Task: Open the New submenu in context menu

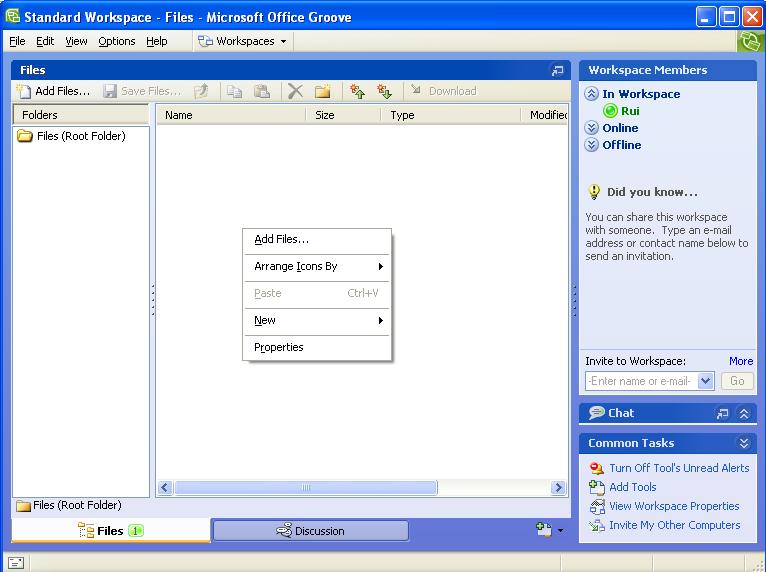Action: click(x=317, y=320)
